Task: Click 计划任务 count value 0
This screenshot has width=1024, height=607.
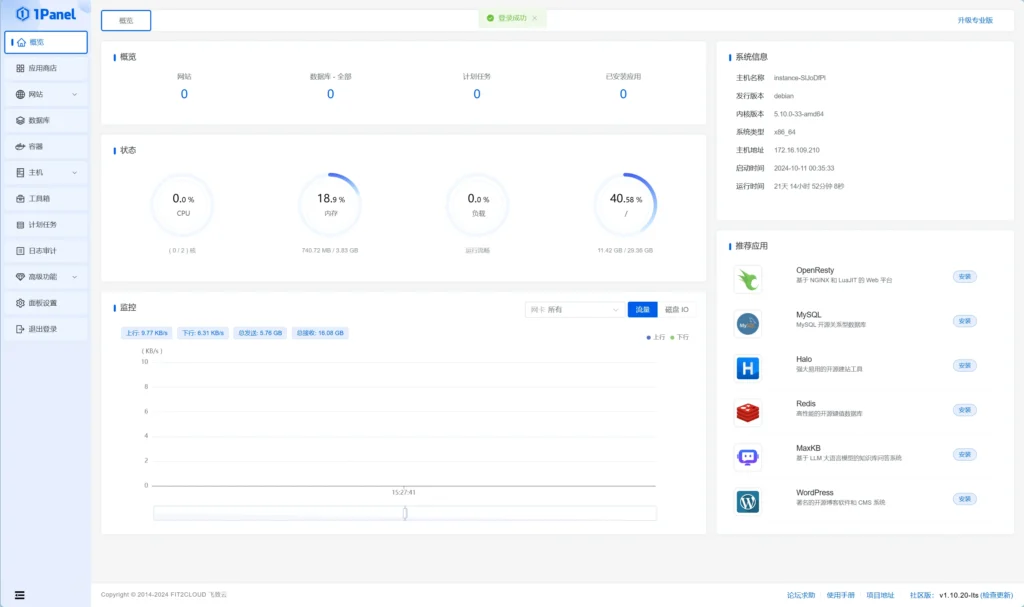Action: (477, 94)
